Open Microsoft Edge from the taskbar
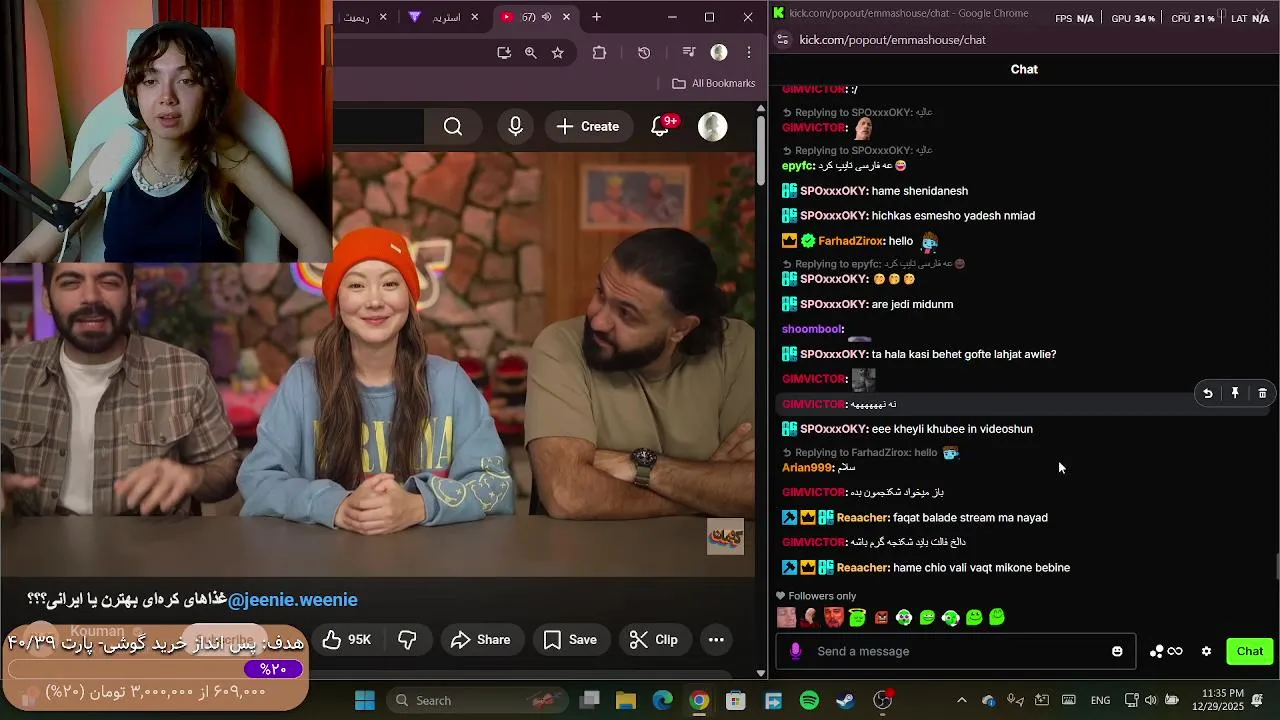Viewport: 1280px width, 720px height. 663,700
